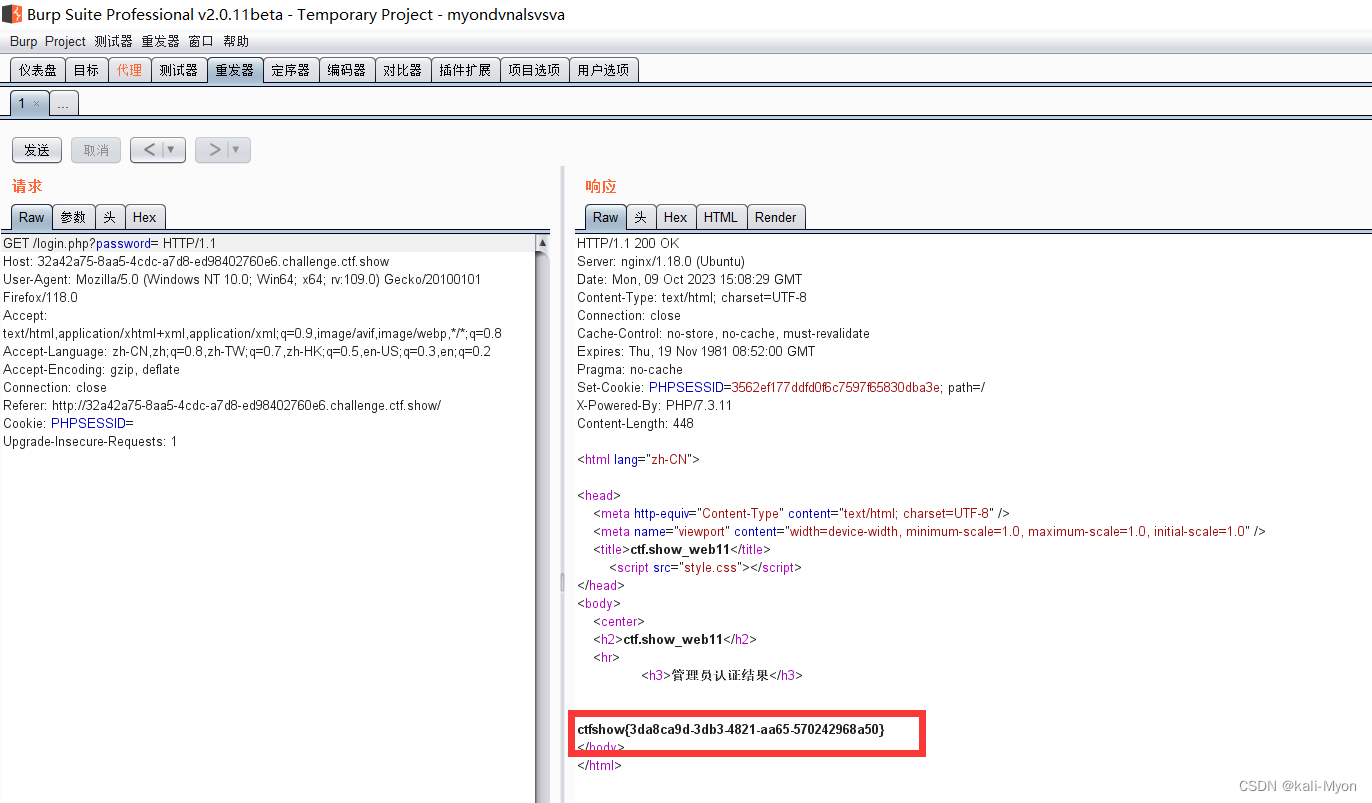Switch to the 编码器 tab
The image size is (1372, 803).
coord(347,70)
